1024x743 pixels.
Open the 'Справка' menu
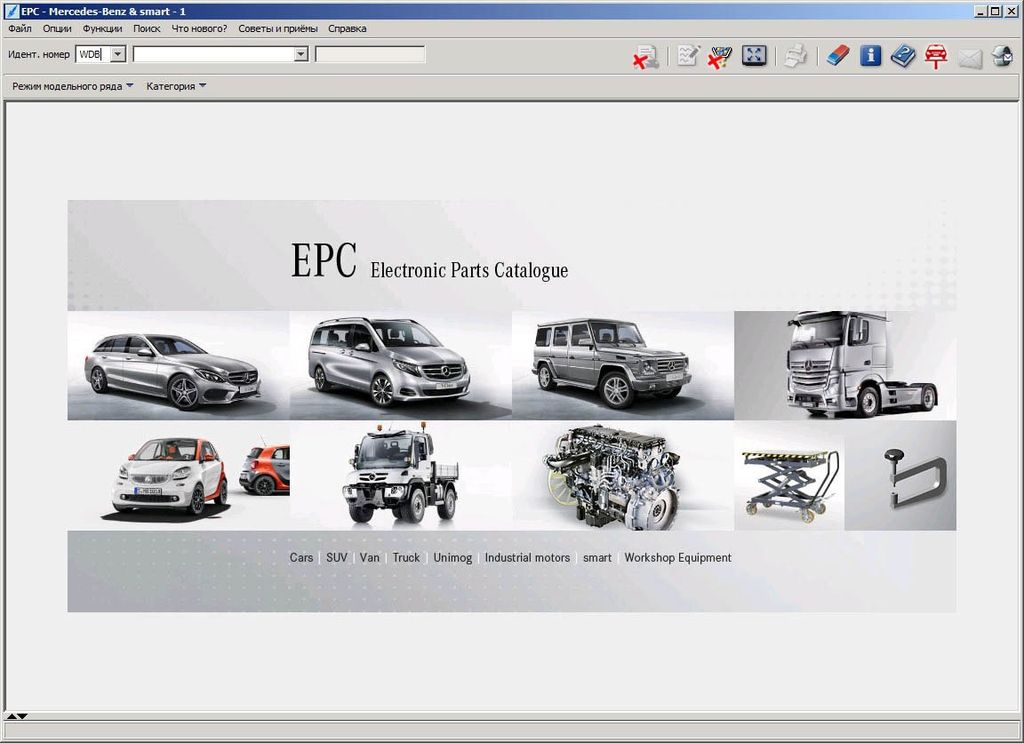[347, 29]
